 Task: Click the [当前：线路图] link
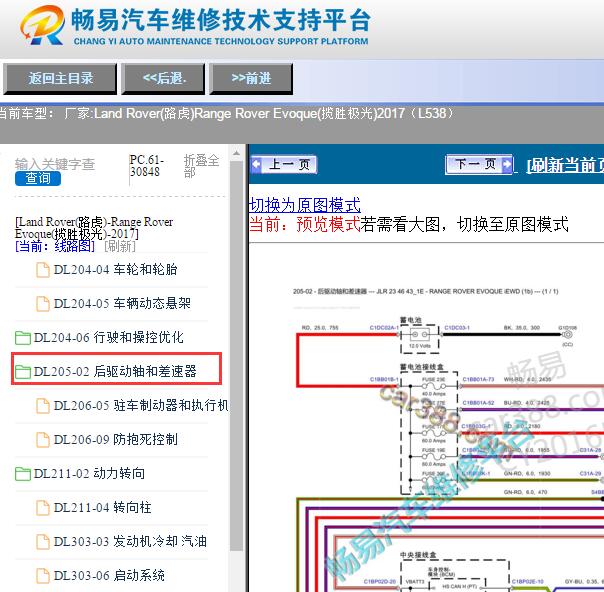coord(55,246)
